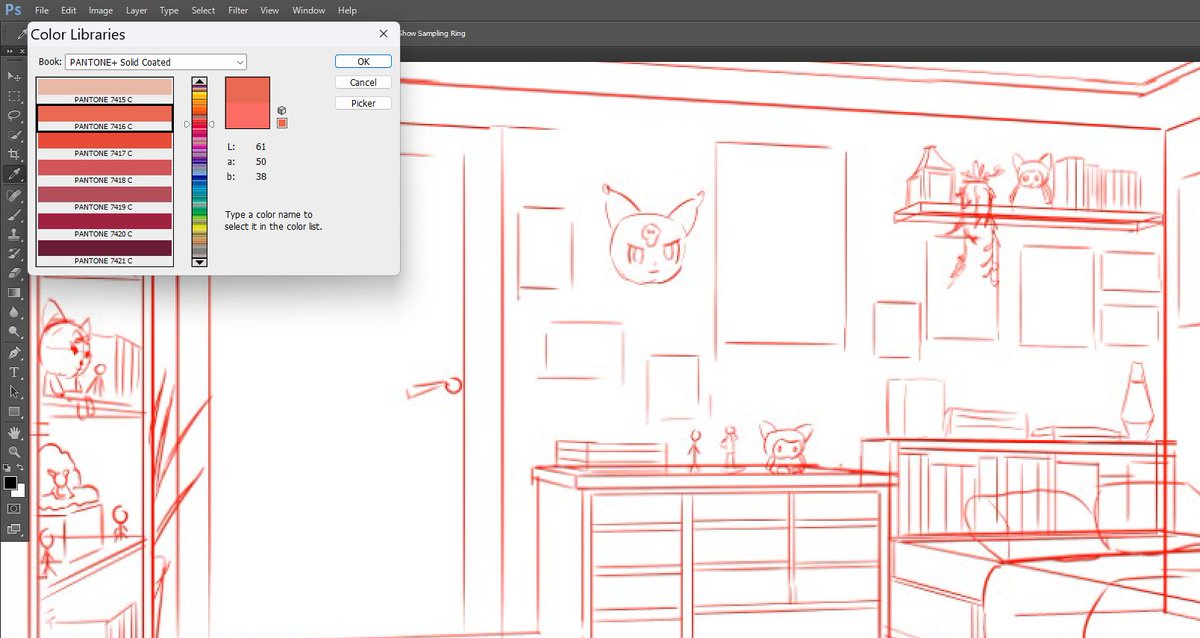Select the Rectangle shape tool
Image resolution: width=1200 pixels, height=638 pixels.
pos(14,412)
